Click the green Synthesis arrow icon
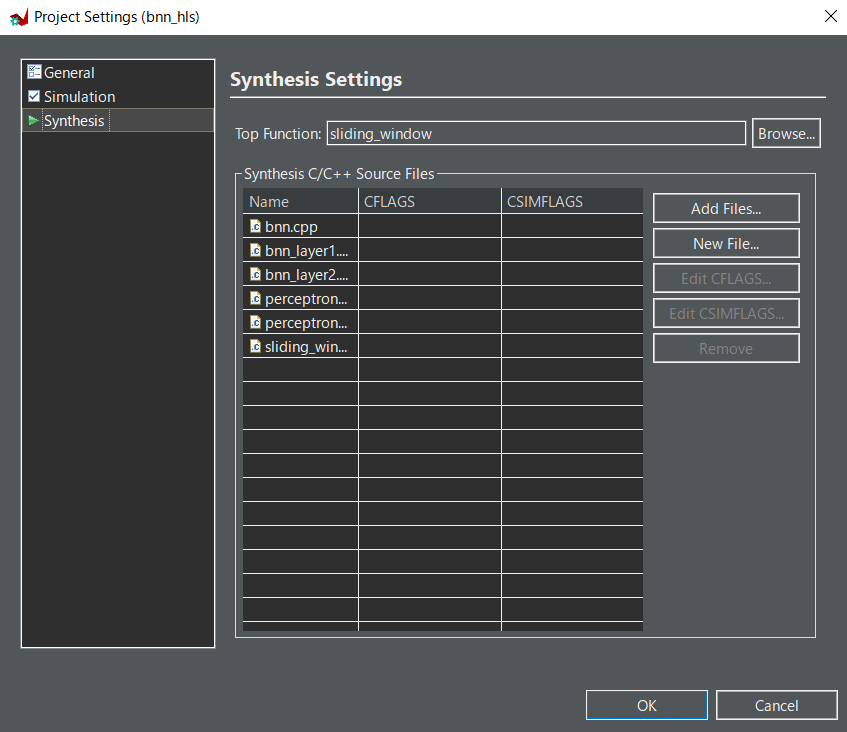Viewport: 847px width, 732px height. (34, 121)
